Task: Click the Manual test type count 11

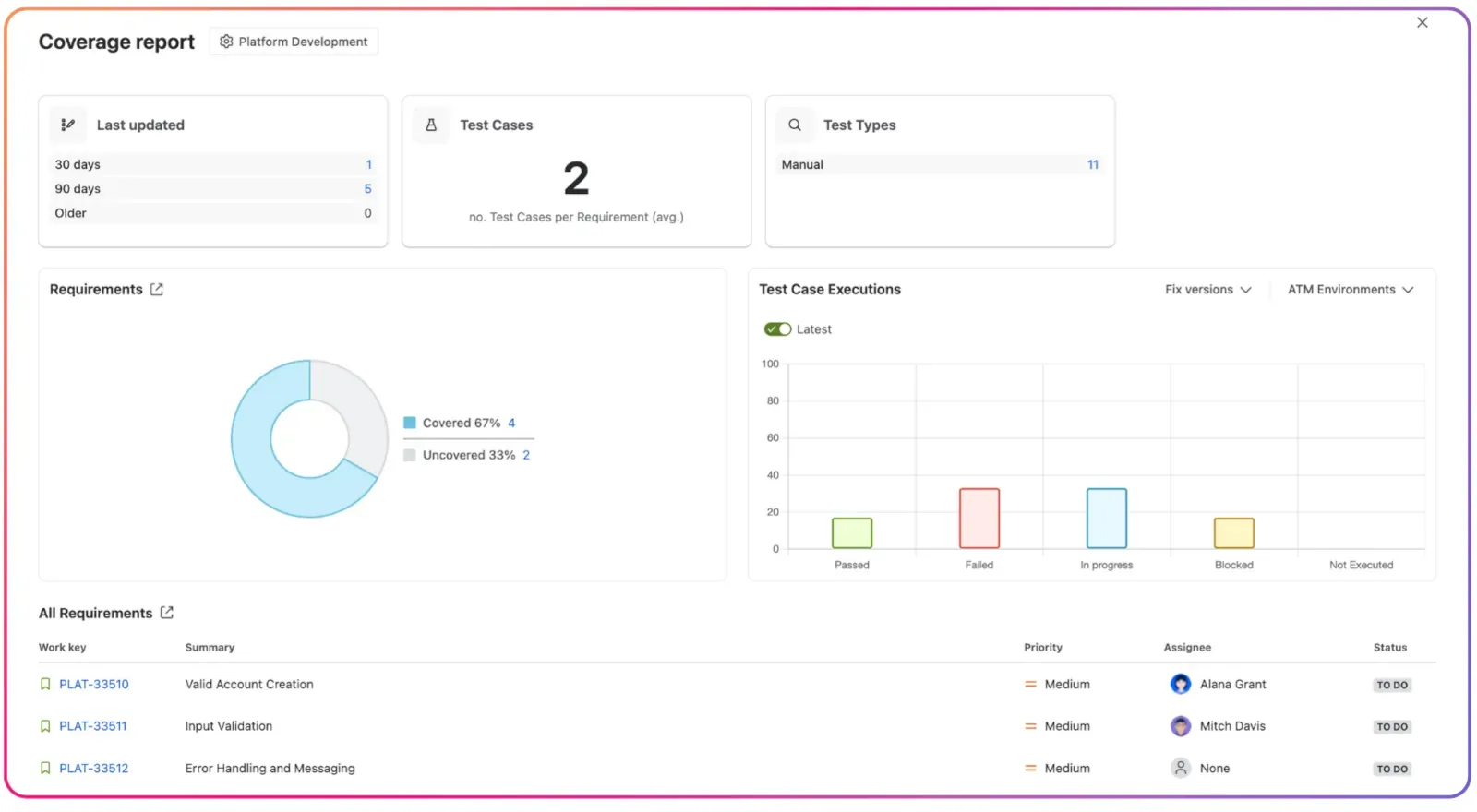Action: (x=1093, y=165)
